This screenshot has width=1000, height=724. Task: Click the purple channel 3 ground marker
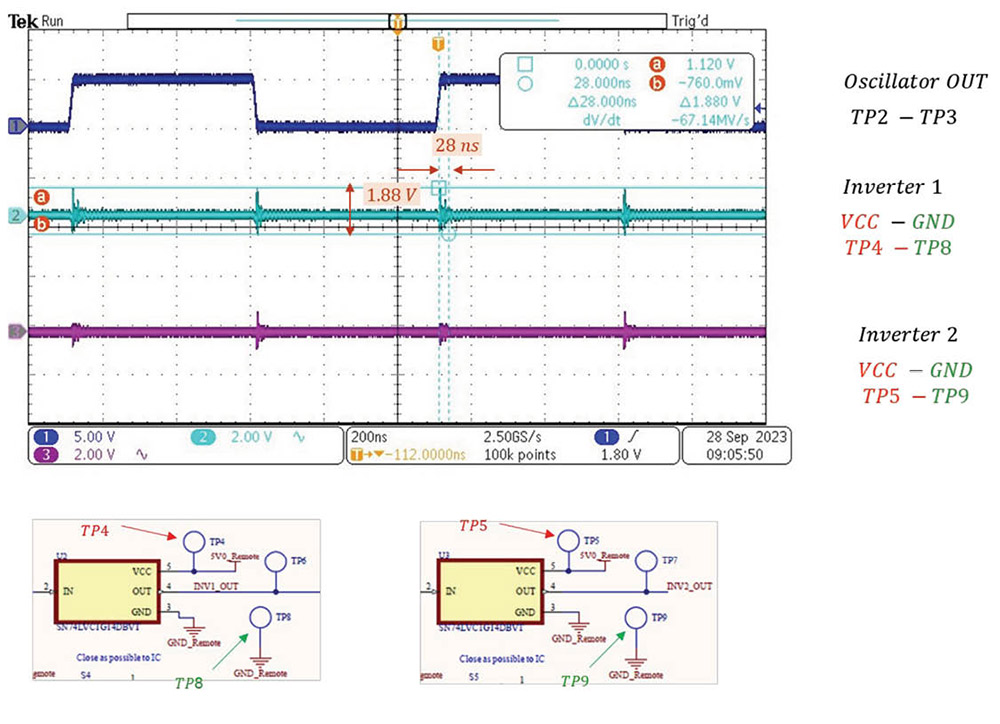[16, 331]
